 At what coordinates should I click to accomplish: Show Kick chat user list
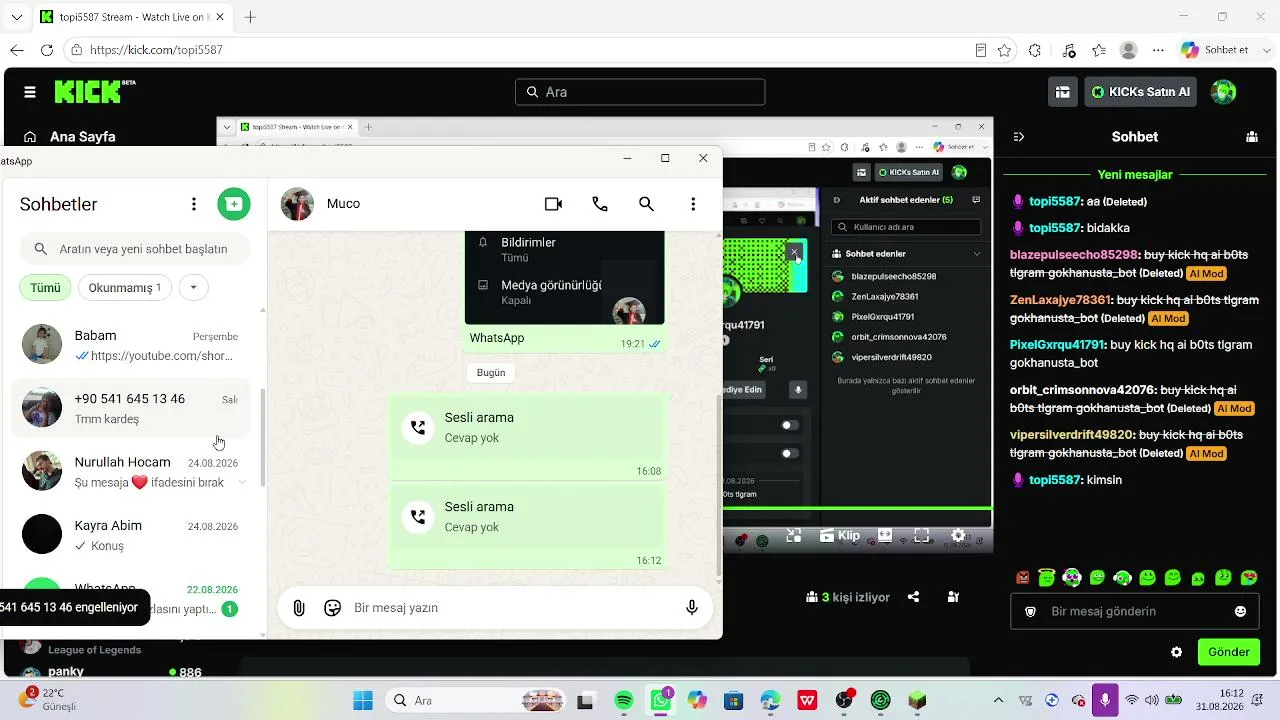(1251, 137)
